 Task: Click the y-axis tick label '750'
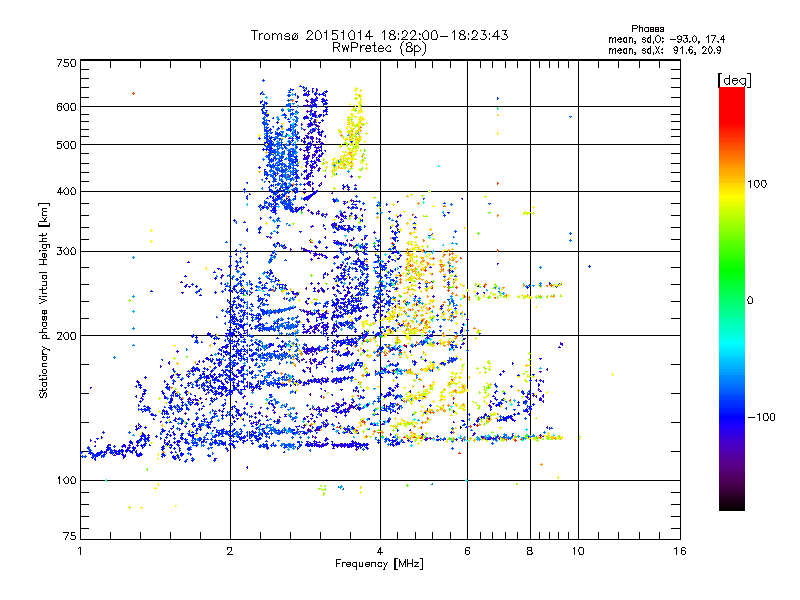pos(66,63)
